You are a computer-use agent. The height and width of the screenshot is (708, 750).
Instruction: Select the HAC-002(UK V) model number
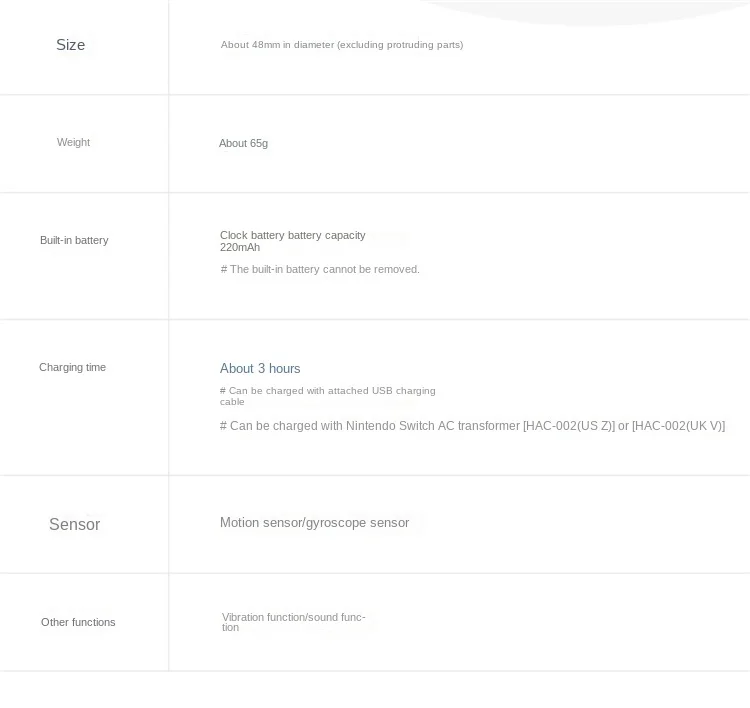(678, 426)
